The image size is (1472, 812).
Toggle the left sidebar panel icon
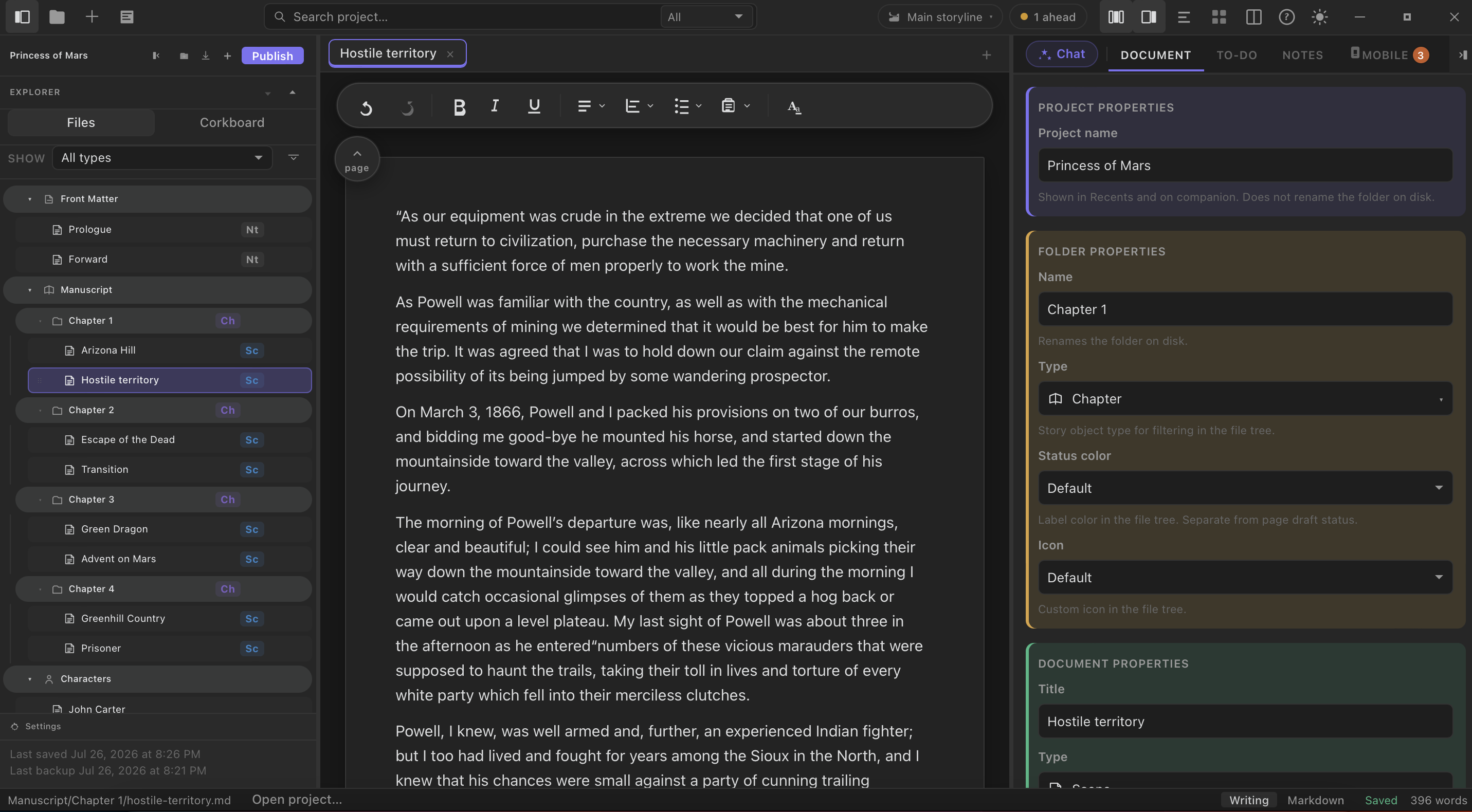(x=22, y=16)
